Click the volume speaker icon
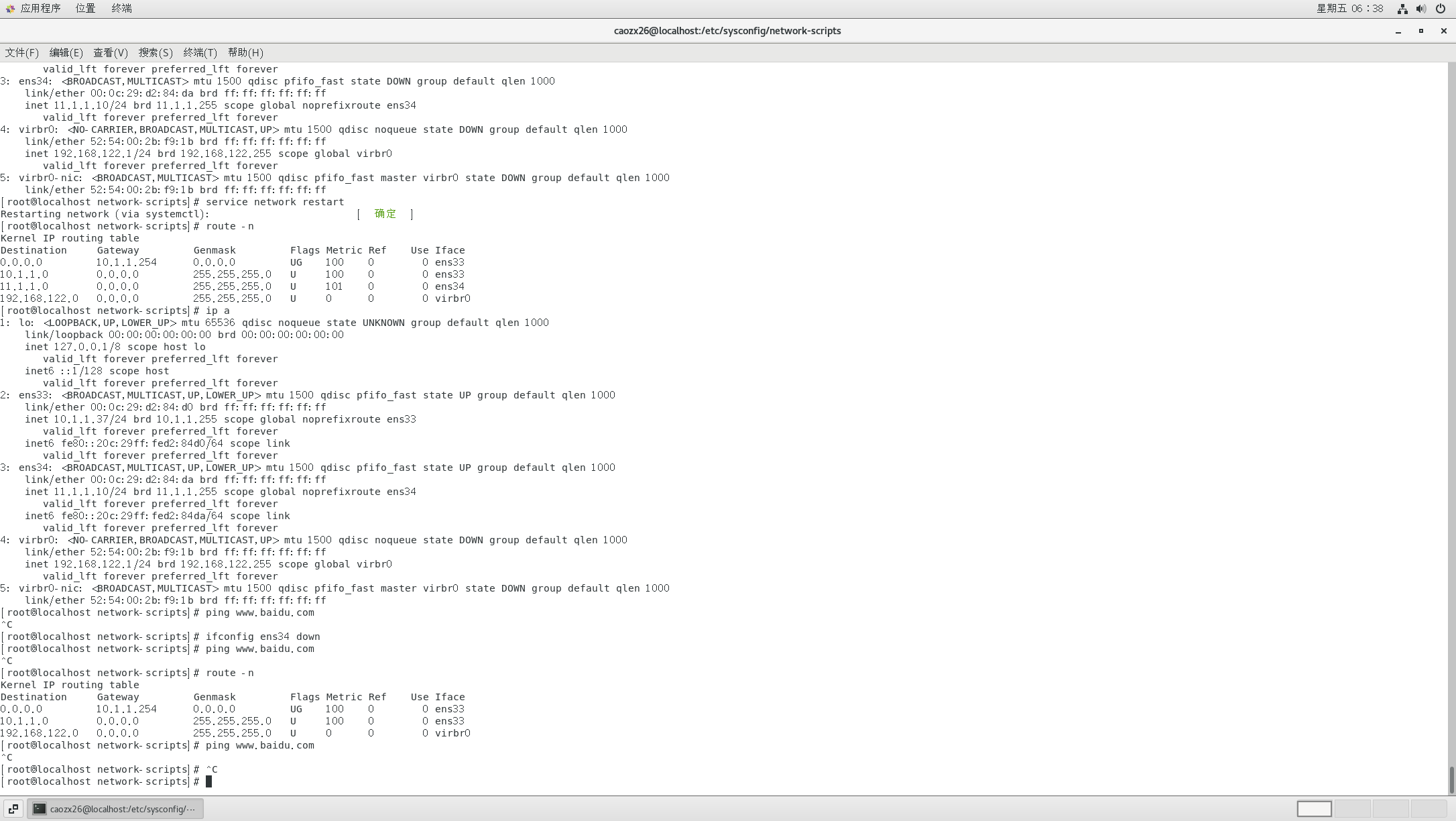The height and width of the screenshot is (821, 1456). pyautogui.click(x=1420, y=9)
